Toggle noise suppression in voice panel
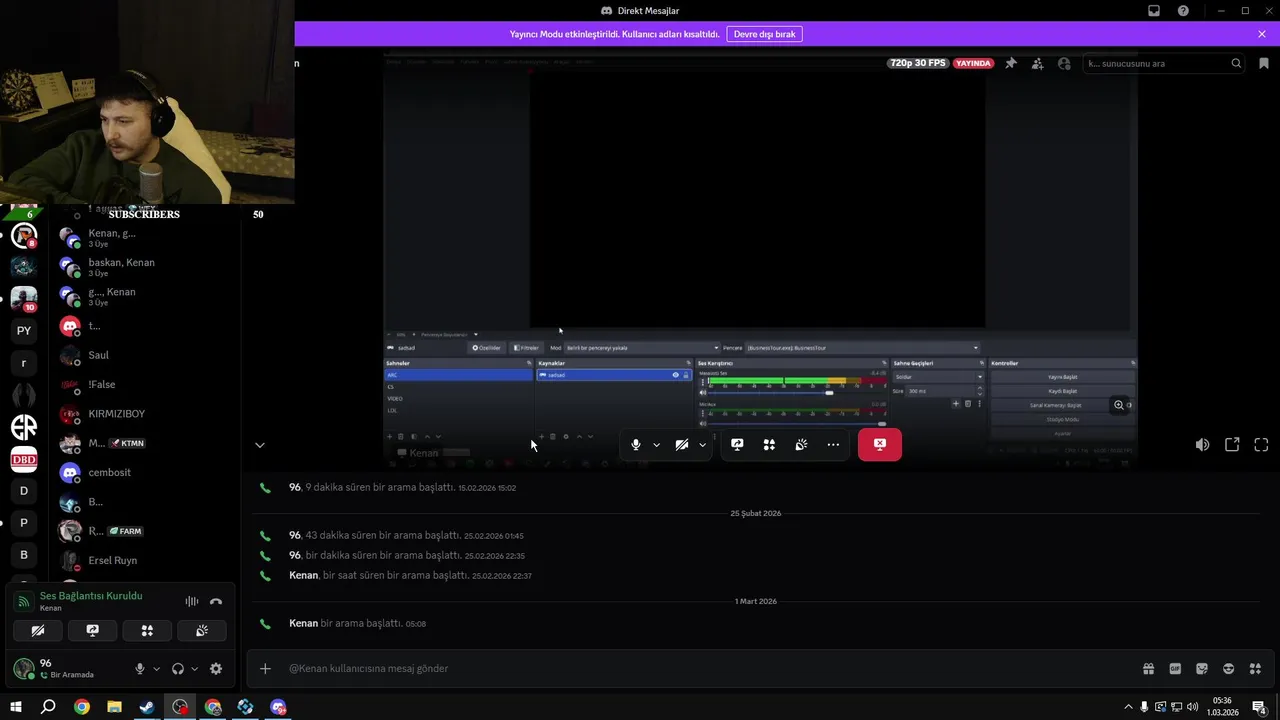This screenshot has height=720, width=1280. click(x=191, y=601)
